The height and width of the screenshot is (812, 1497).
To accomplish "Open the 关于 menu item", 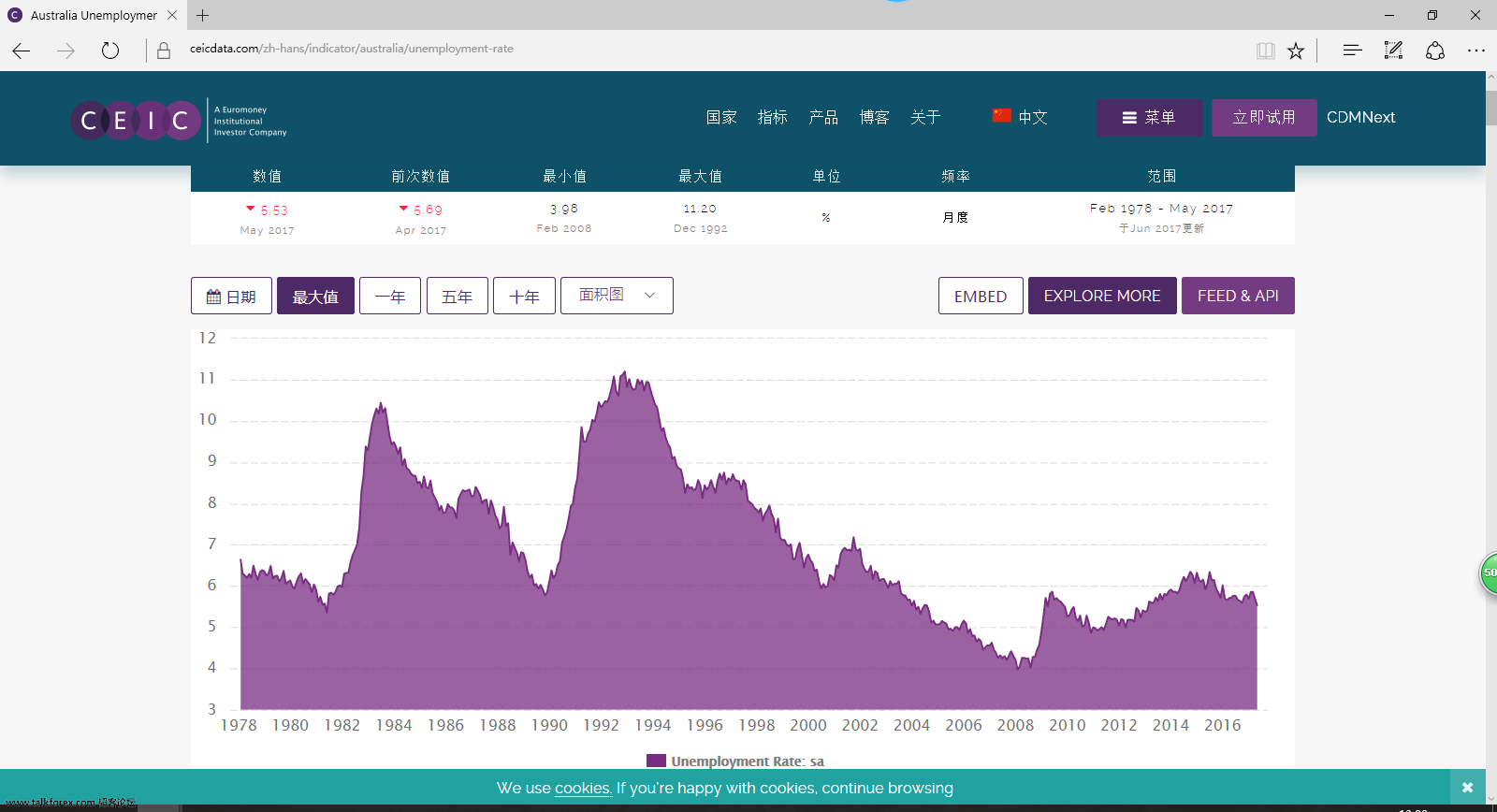I will (925, 117).
